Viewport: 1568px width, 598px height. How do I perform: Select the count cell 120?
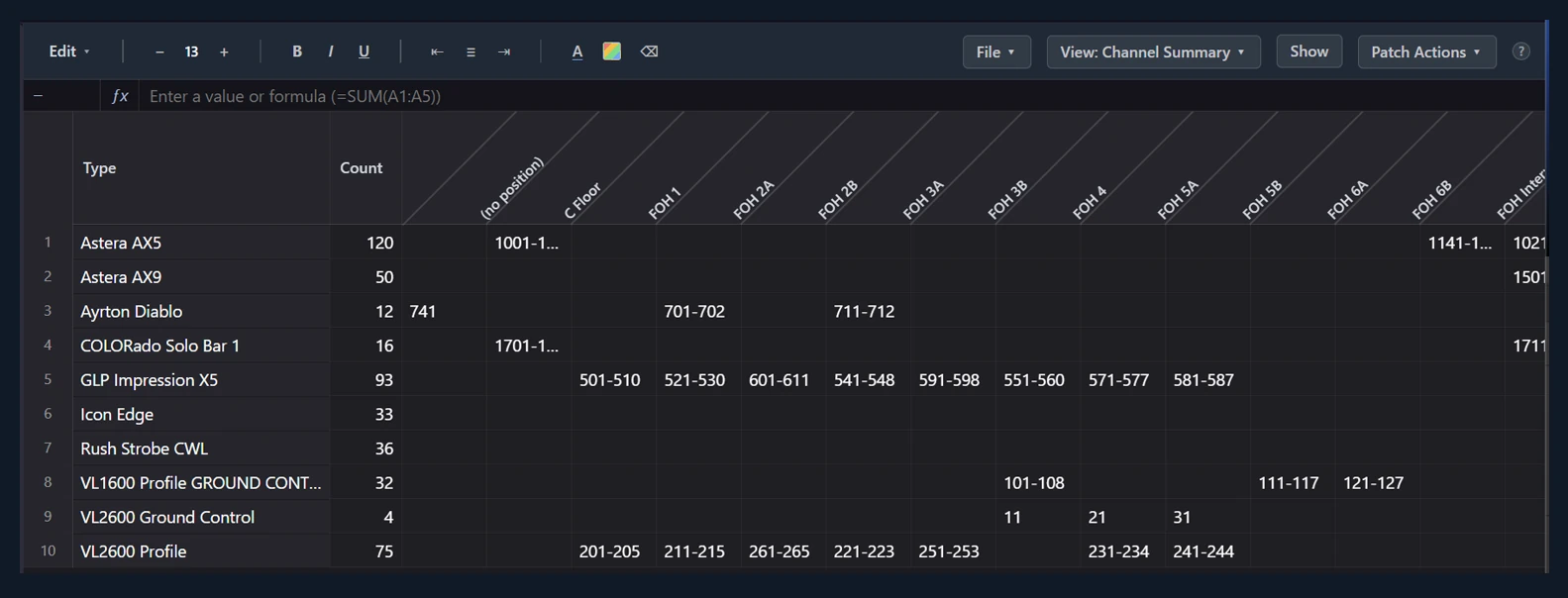tap(366, 243)
